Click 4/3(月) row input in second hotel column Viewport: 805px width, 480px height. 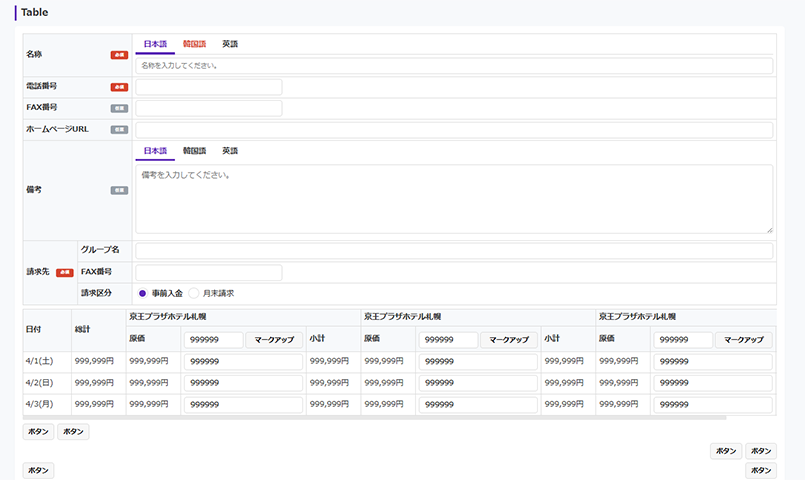(478, 404)
